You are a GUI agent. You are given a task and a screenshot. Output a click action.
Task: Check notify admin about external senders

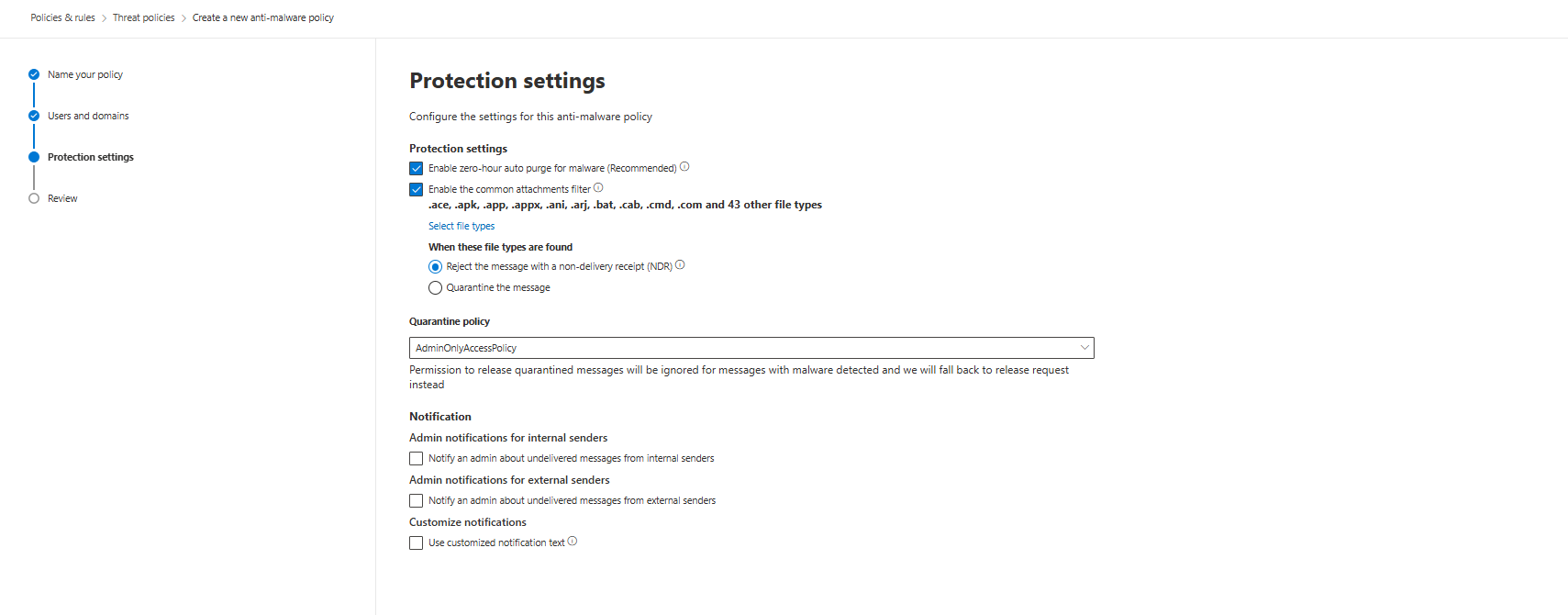pyautogui.click(x=417, y=501)
